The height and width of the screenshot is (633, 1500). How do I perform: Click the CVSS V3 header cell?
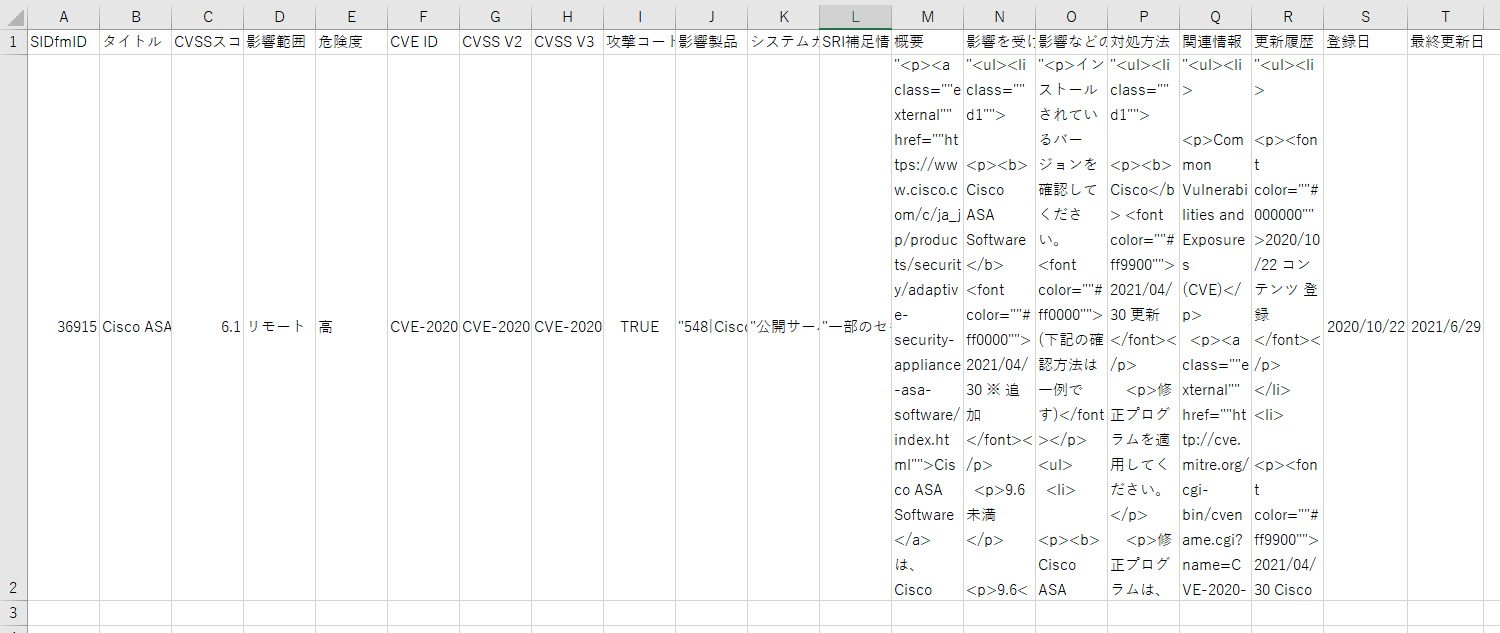[568, 42]
